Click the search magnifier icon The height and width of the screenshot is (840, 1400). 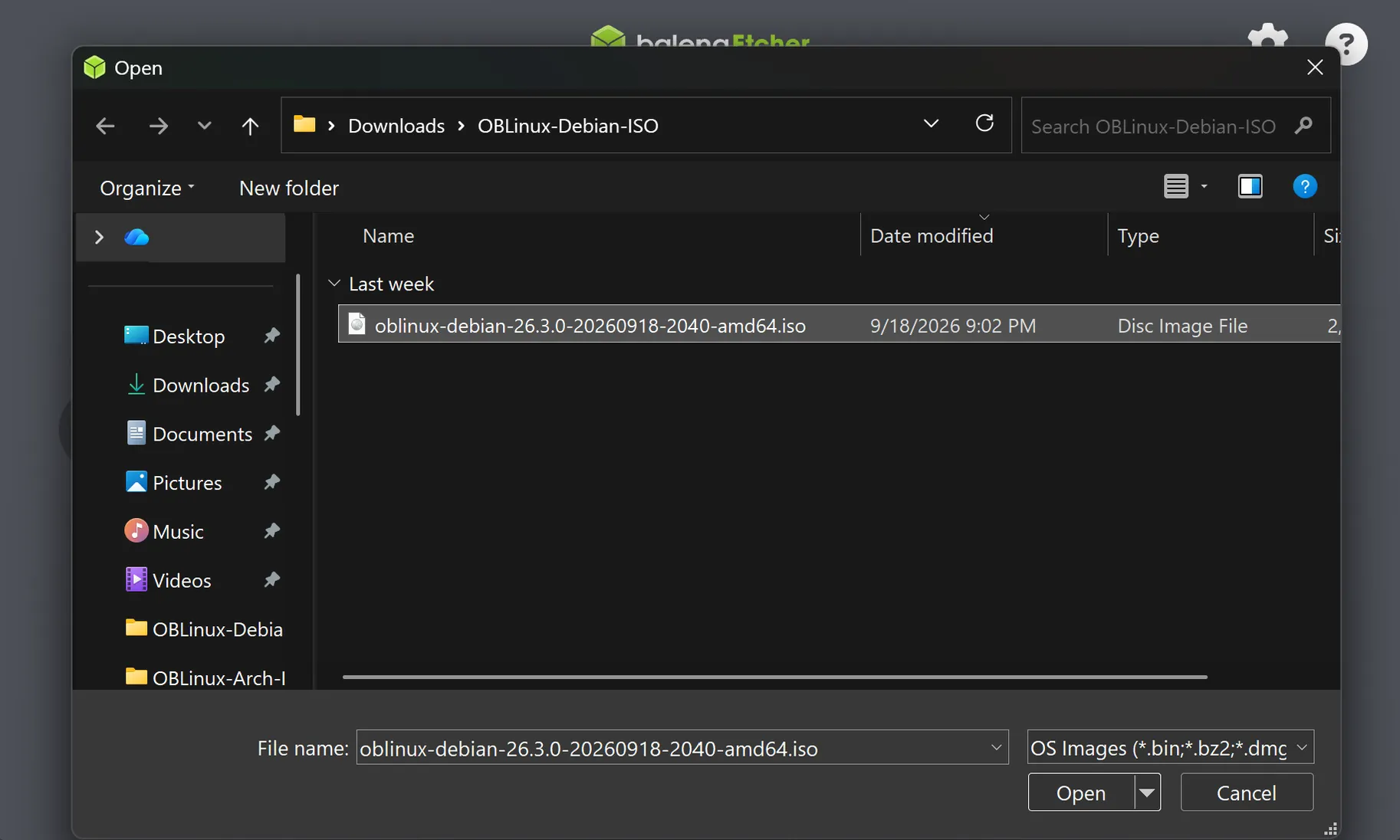tap(1303, 125)
